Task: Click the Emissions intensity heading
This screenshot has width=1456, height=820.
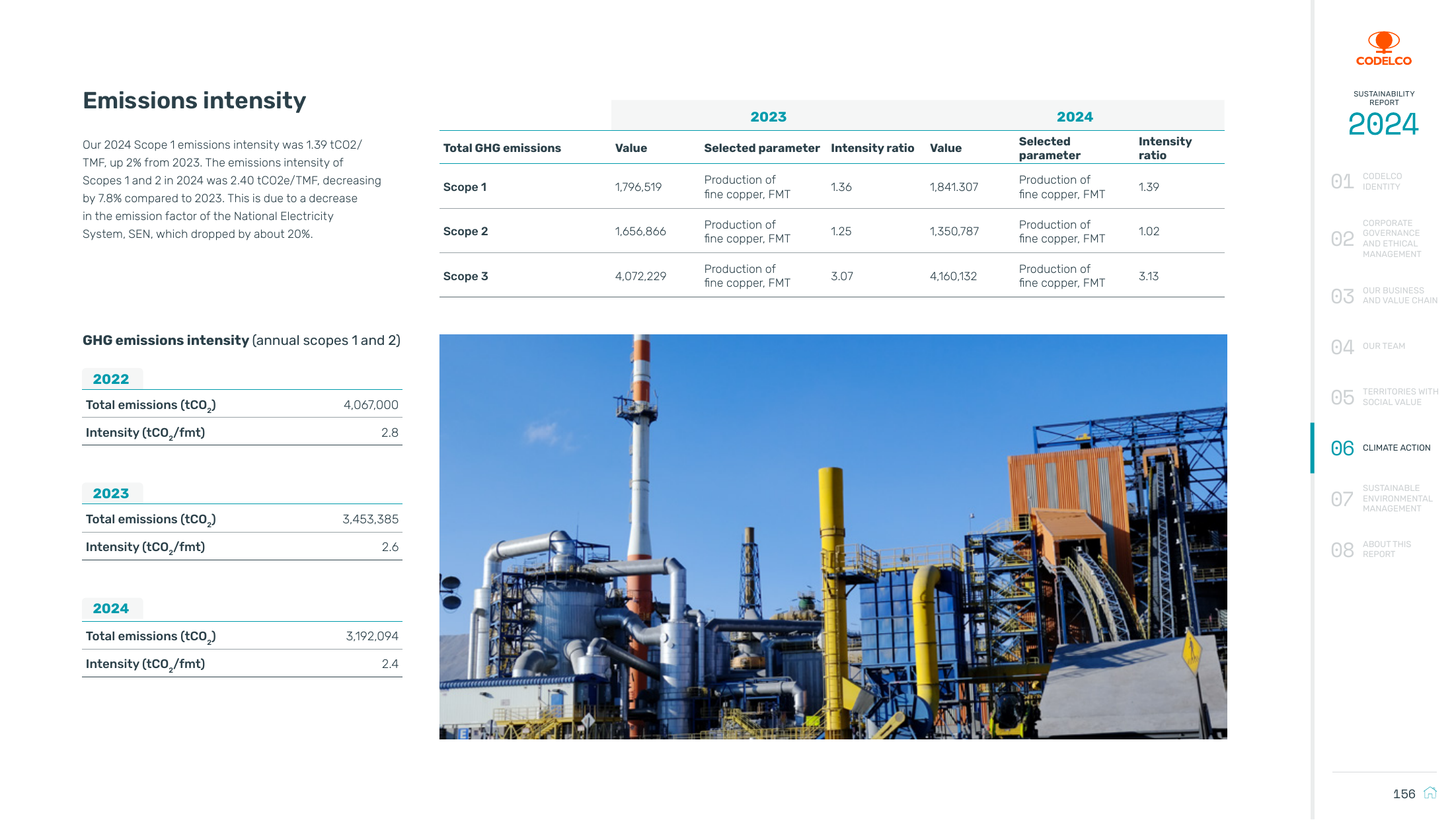Action: click(x=194, y=100)
